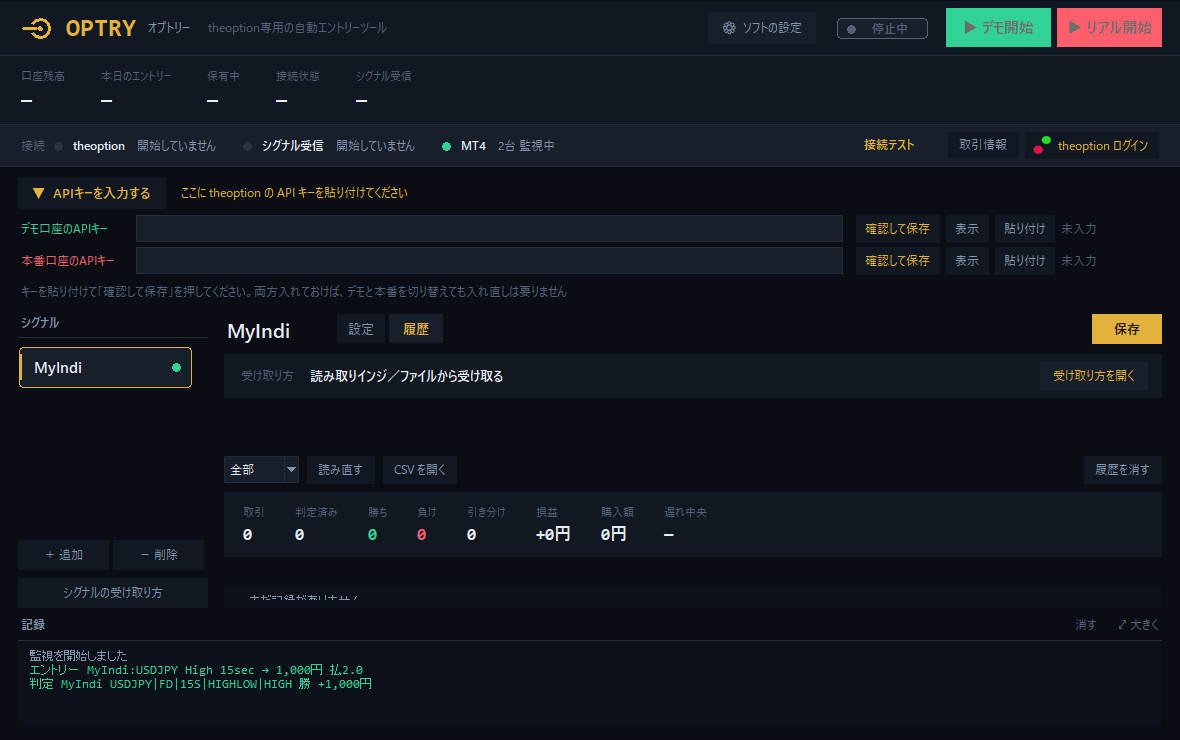
Task: Click the MT4 green status dot
Action: (446, 146)
